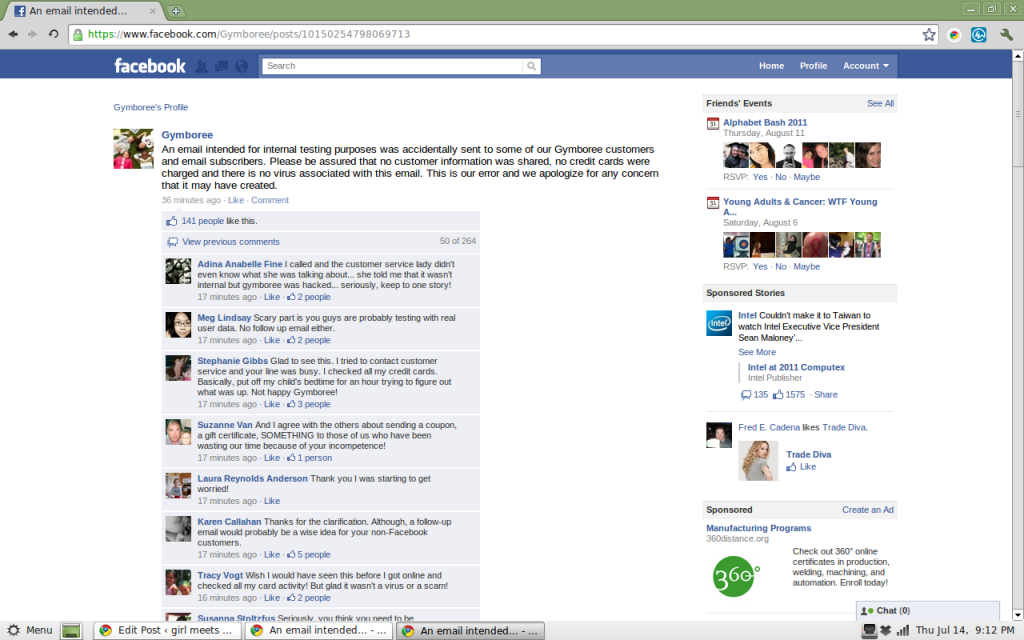1024x640 pixels.
Task: Click Meg Lindsay's avatar thumbnail
Action: pos(178,325)
